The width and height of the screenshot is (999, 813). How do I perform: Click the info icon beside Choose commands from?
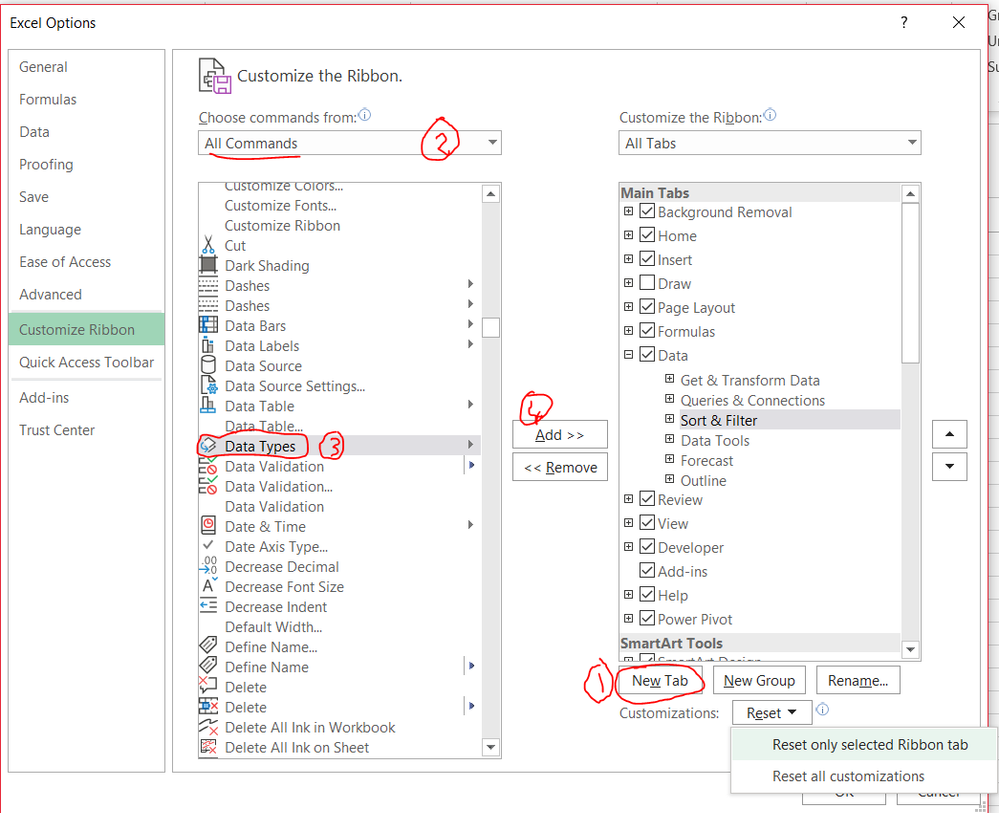(364, 115)
